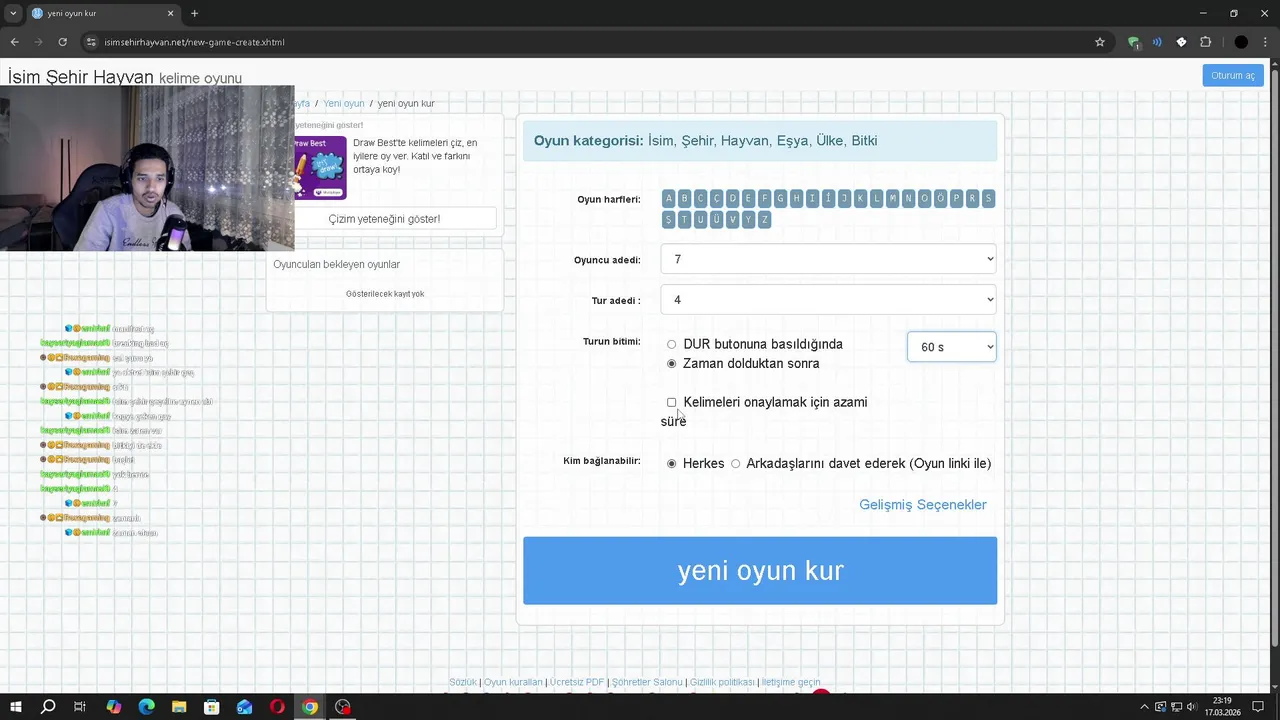Open the 60 s time dropdown
Viewport: 1280px width, 720px height.
(x=951, y=347)
